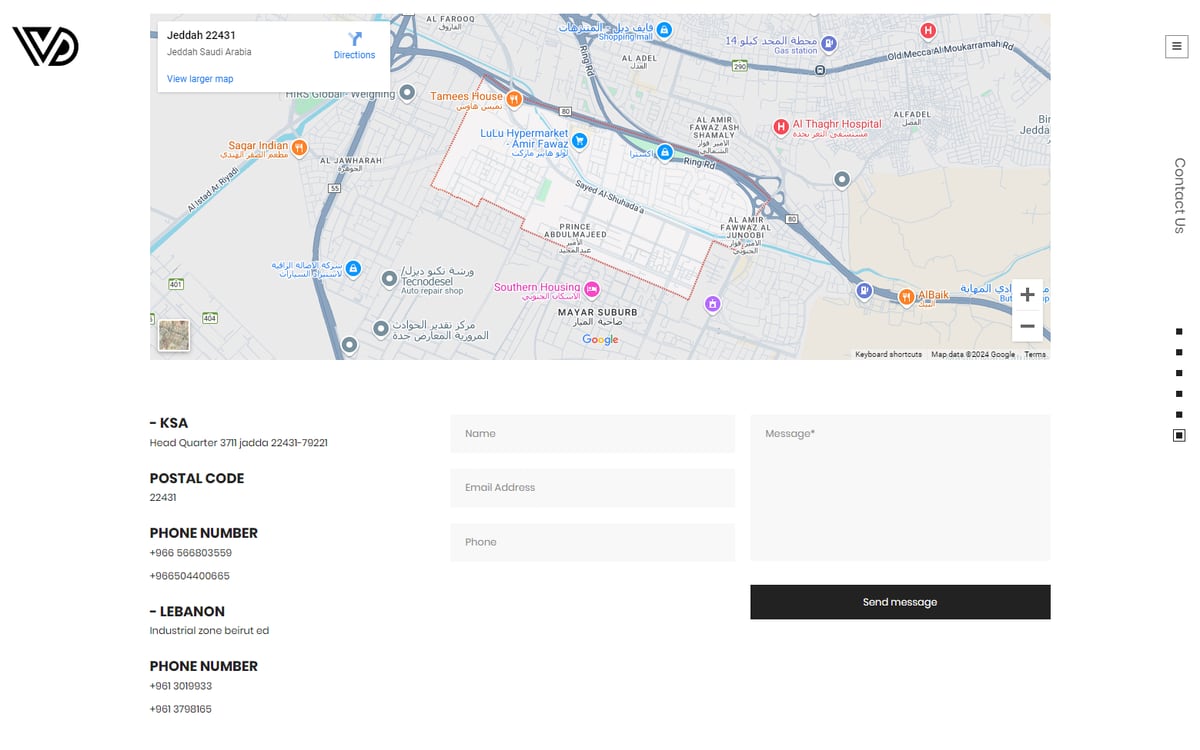Click the purple lodging pin near Mayar Suburb
The height and width of the screenshot is (750, 1200).
coord(712,303)
